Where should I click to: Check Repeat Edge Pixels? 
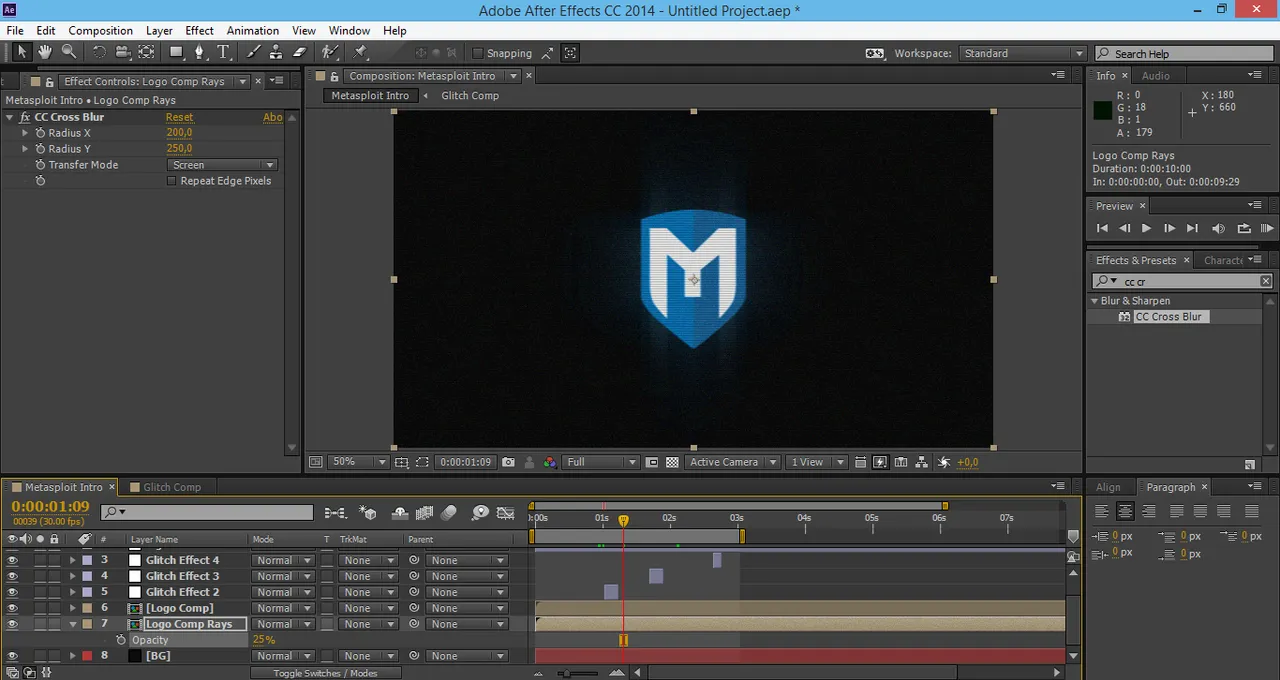pyautogui.click(x=171, y=181)
